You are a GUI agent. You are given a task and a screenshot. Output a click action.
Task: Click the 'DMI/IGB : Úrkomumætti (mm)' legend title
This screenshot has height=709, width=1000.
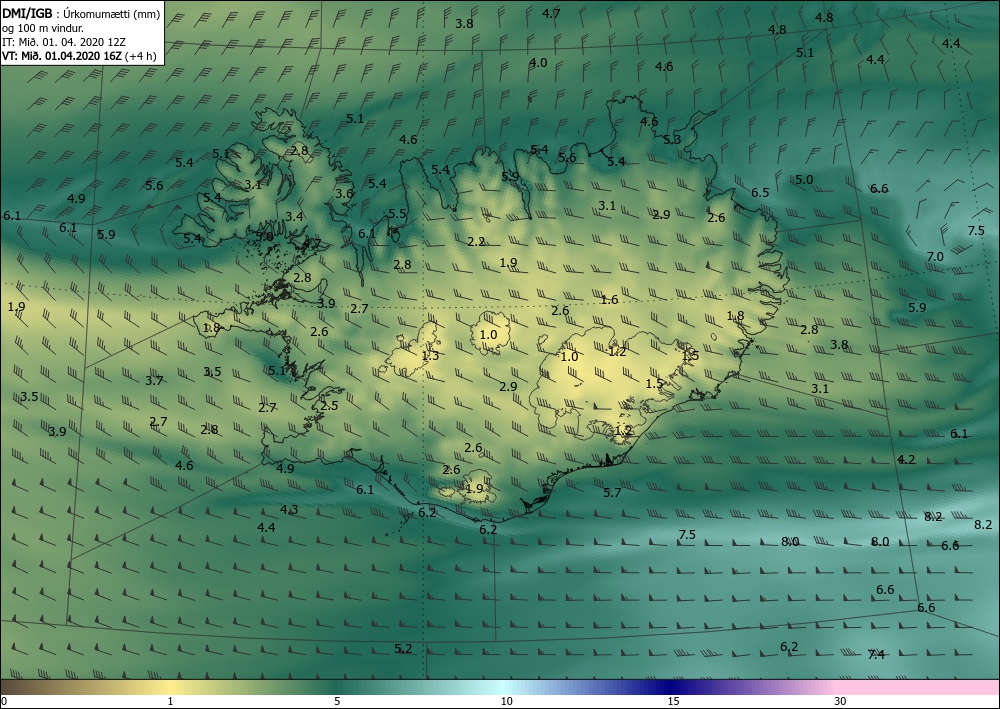coord(81,14)
